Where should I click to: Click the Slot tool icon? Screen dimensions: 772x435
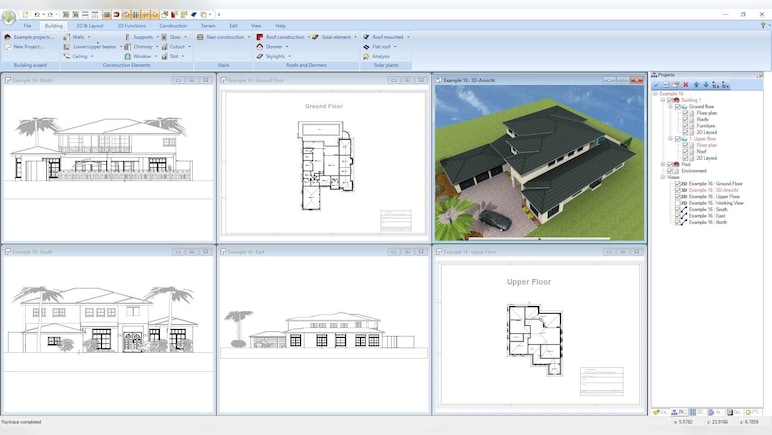click(164, 56)
